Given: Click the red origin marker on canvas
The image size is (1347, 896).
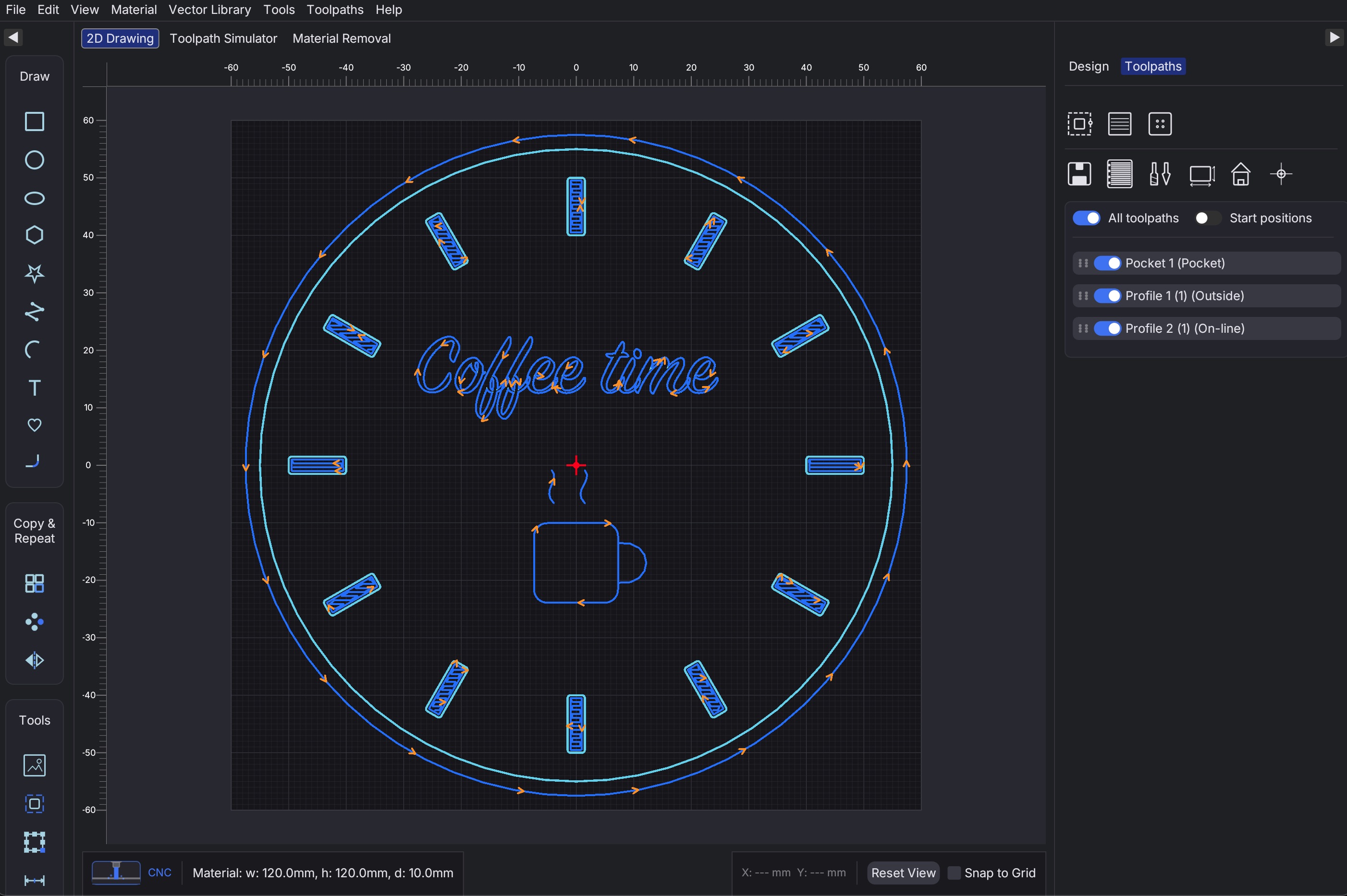Looking at the screenshot, I should pyautogui.click(x=576, y=465).
